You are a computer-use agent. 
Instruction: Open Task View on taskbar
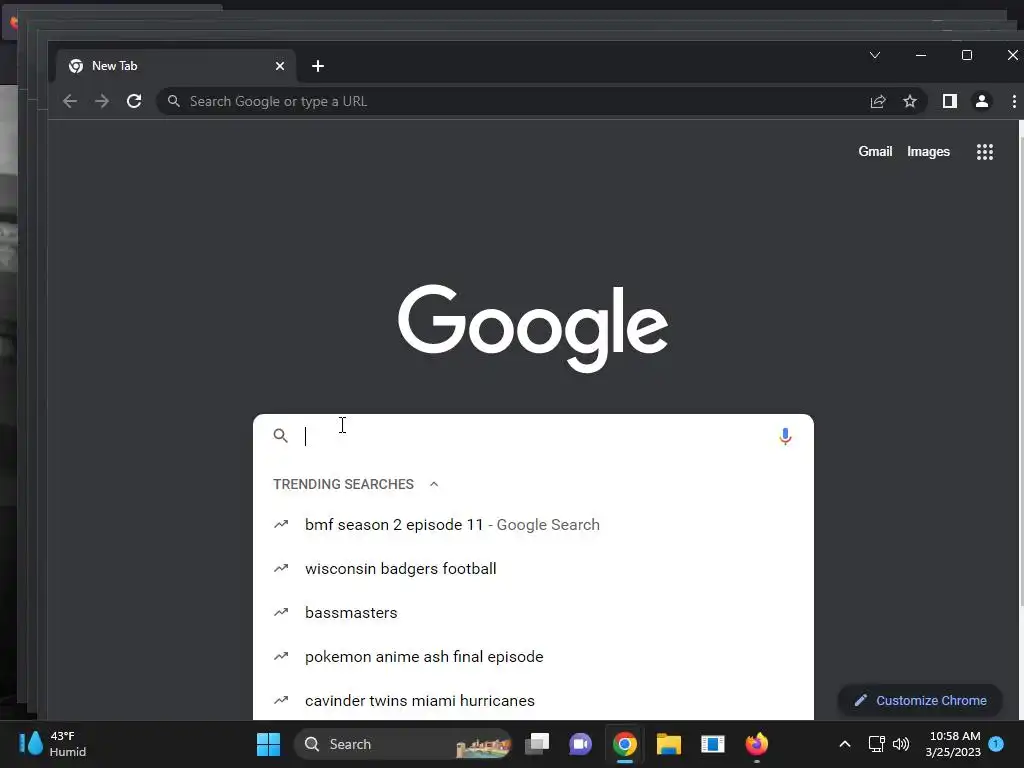pyautogui.click(x=537, y=744)
